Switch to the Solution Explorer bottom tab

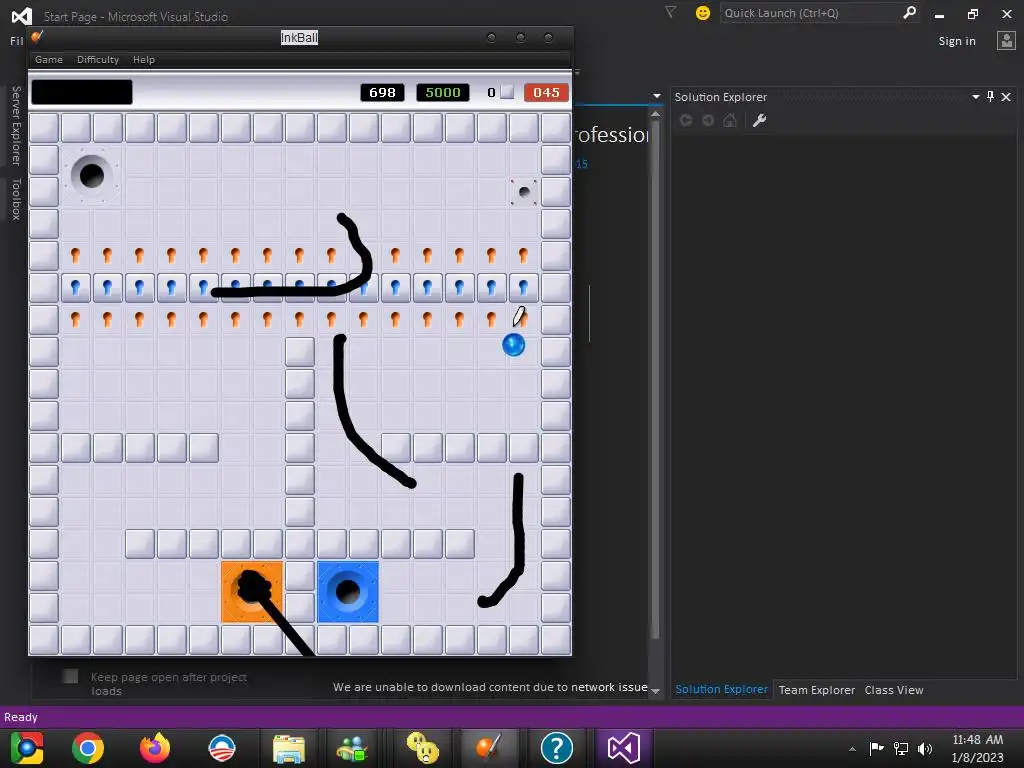(x=722, y=690)
